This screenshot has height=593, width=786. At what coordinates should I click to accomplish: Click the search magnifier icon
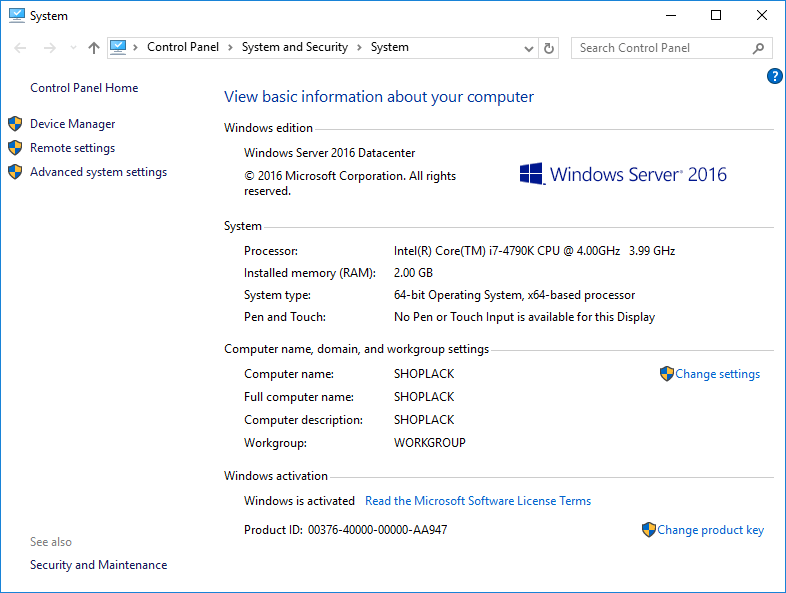(x=758, y=48)
